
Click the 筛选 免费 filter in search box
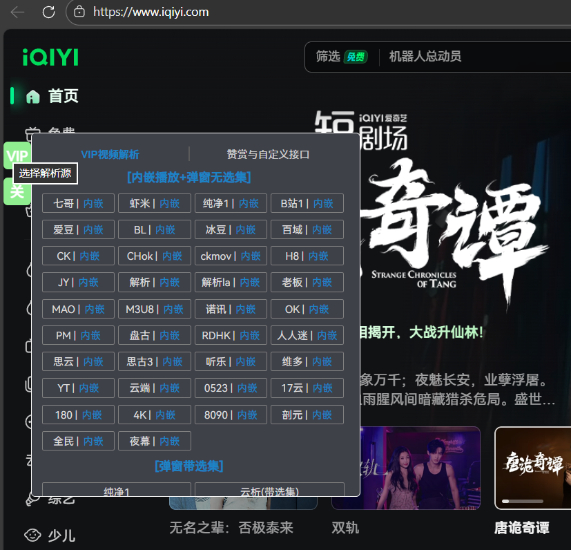click(341, 57)
